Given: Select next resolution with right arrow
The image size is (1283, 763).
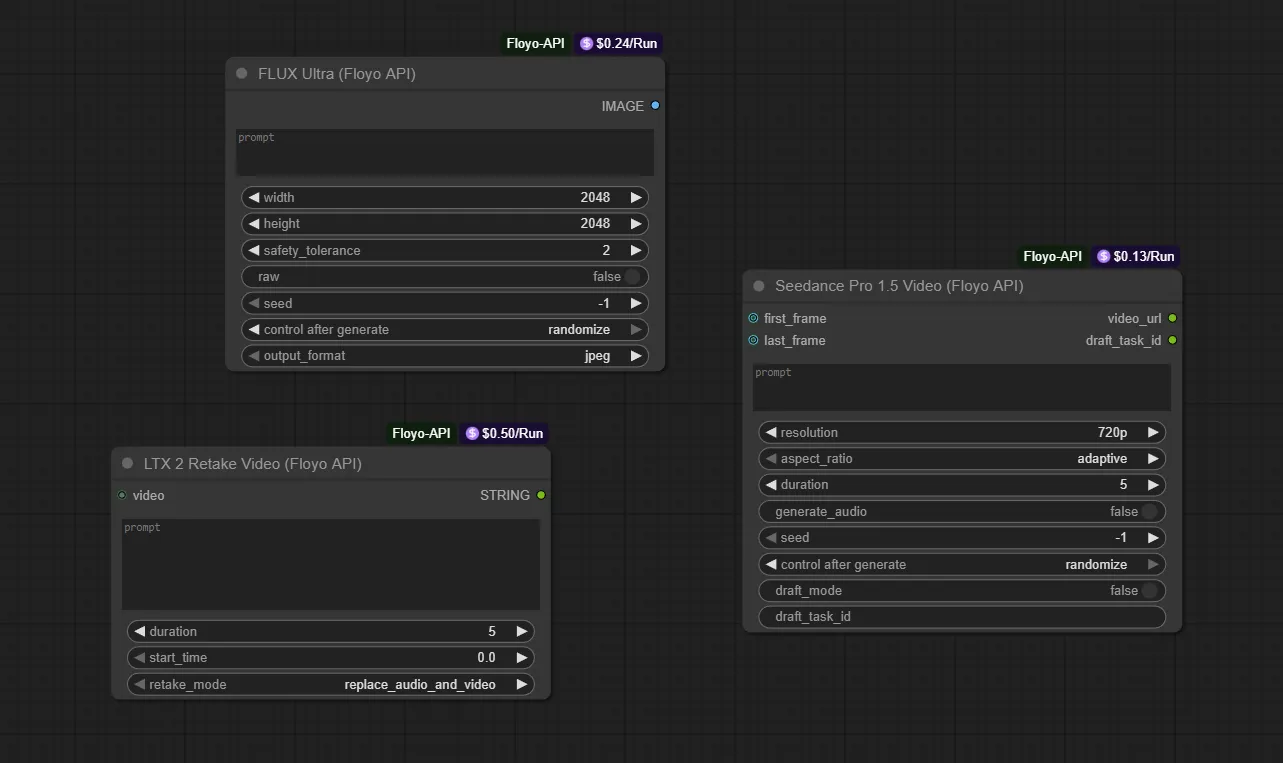Looking at the screenshot, I should pyautogui.click(x=1153, y=432).
